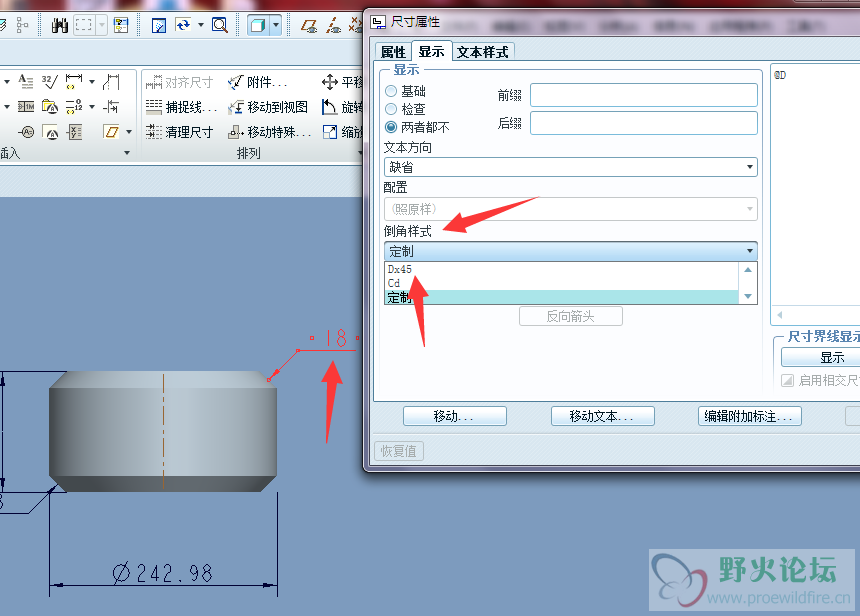Click the Scale (缩放) icon
Screen dimensions: 860x616
(330, 132)
